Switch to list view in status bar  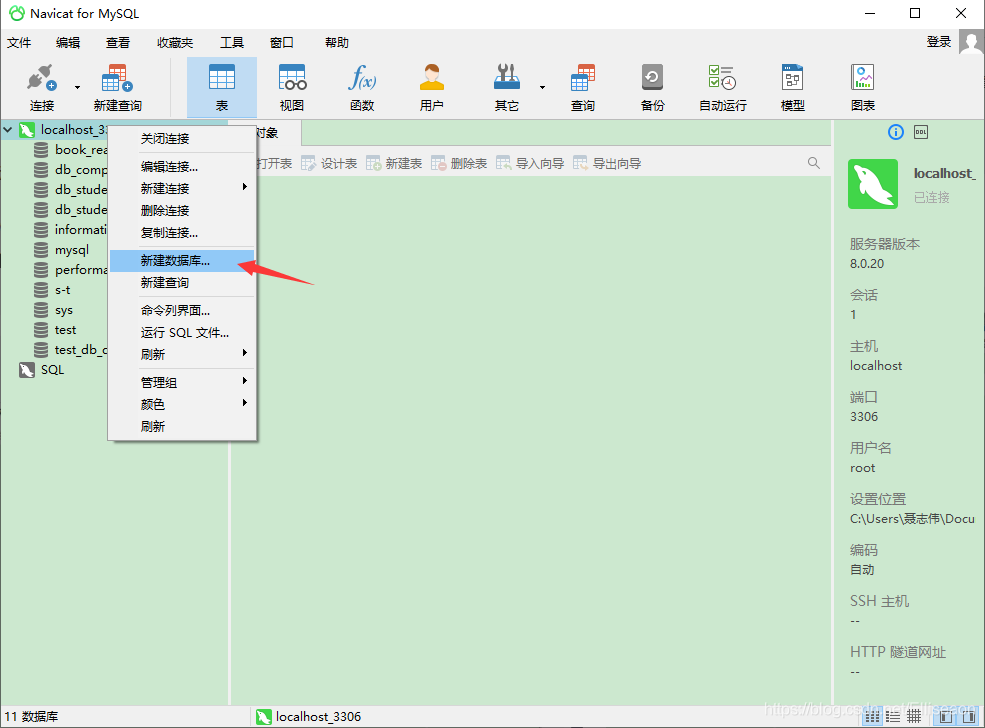[x=893, y=716]
